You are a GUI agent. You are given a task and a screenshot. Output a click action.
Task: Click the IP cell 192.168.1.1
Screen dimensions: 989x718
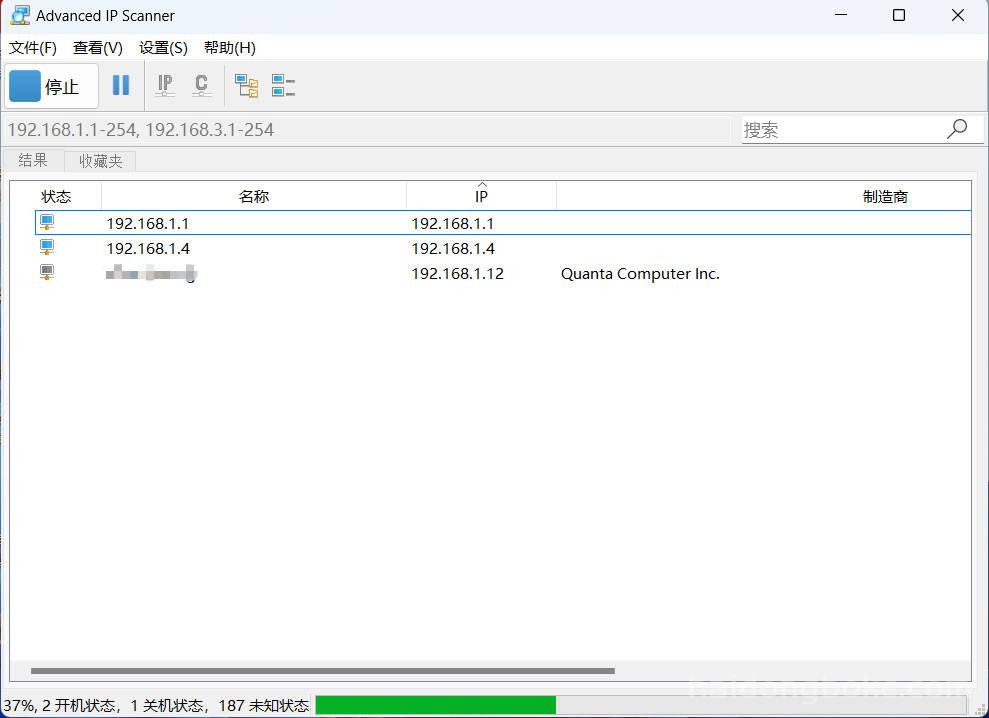452,223
